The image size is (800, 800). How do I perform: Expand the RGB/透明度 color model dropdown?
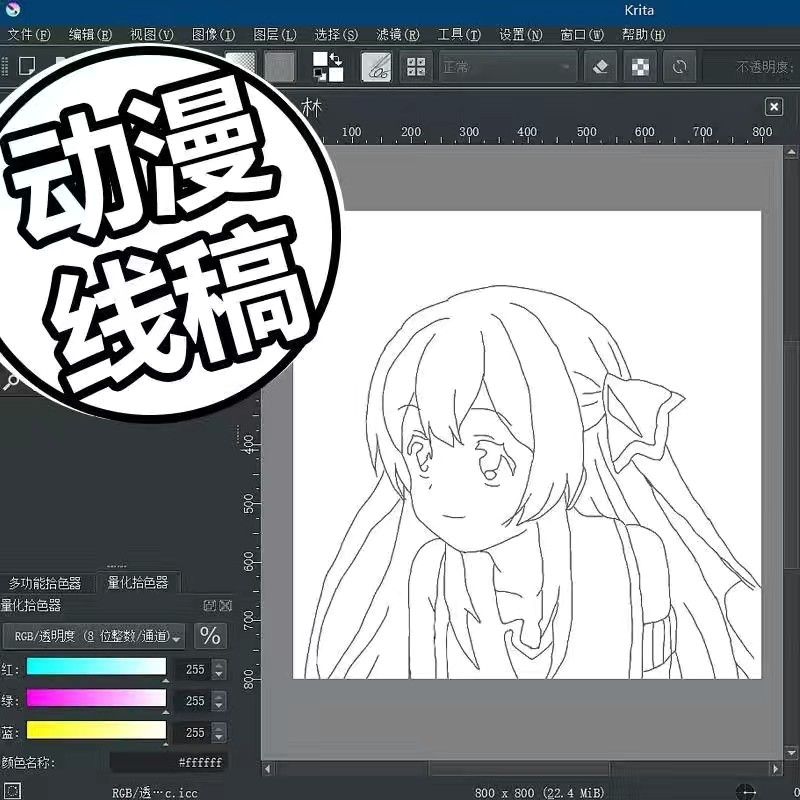pyautogui.click(x=93, y=636)
